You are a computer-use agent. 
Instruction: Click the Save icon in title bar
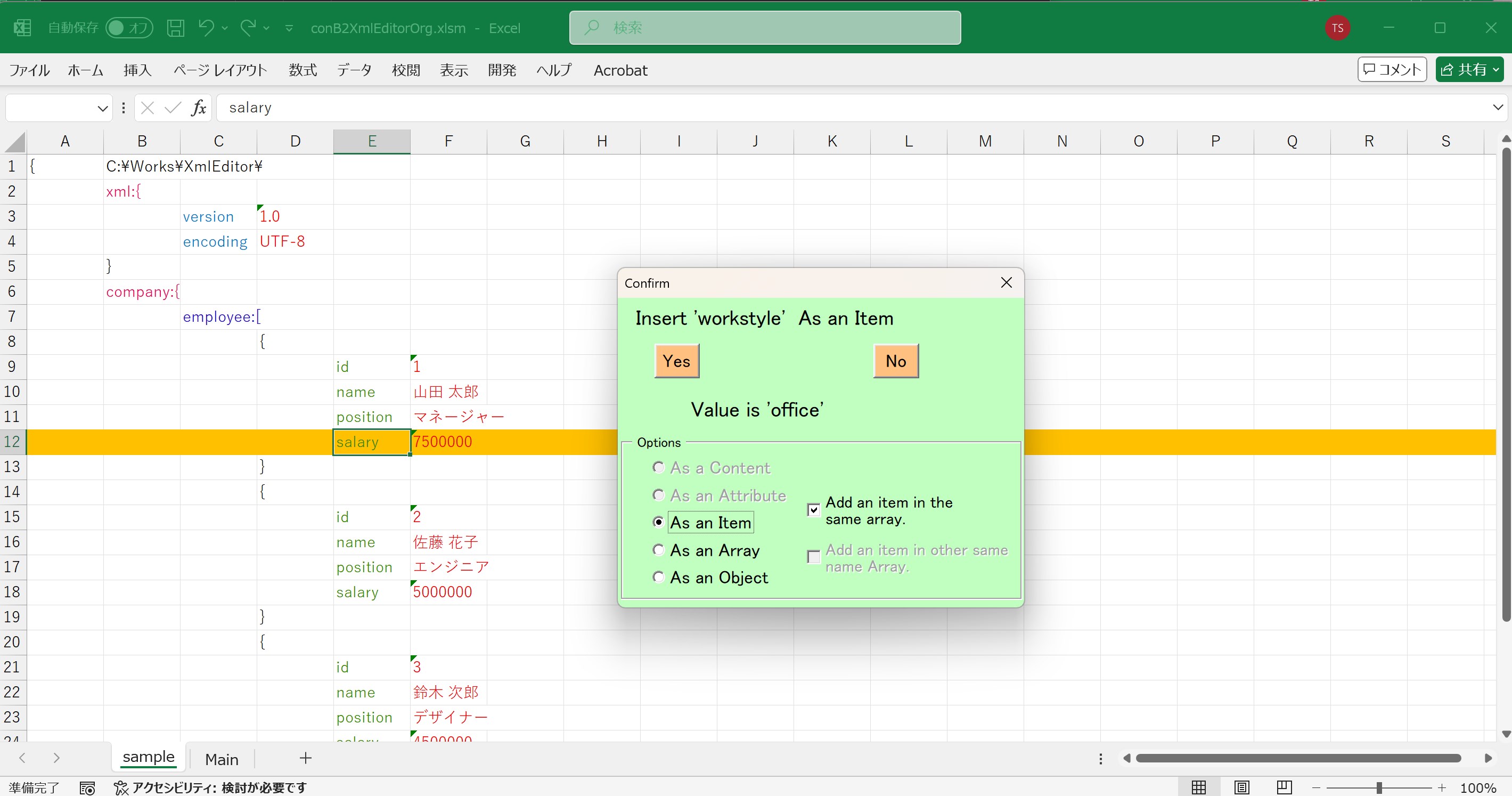[176, 28]
